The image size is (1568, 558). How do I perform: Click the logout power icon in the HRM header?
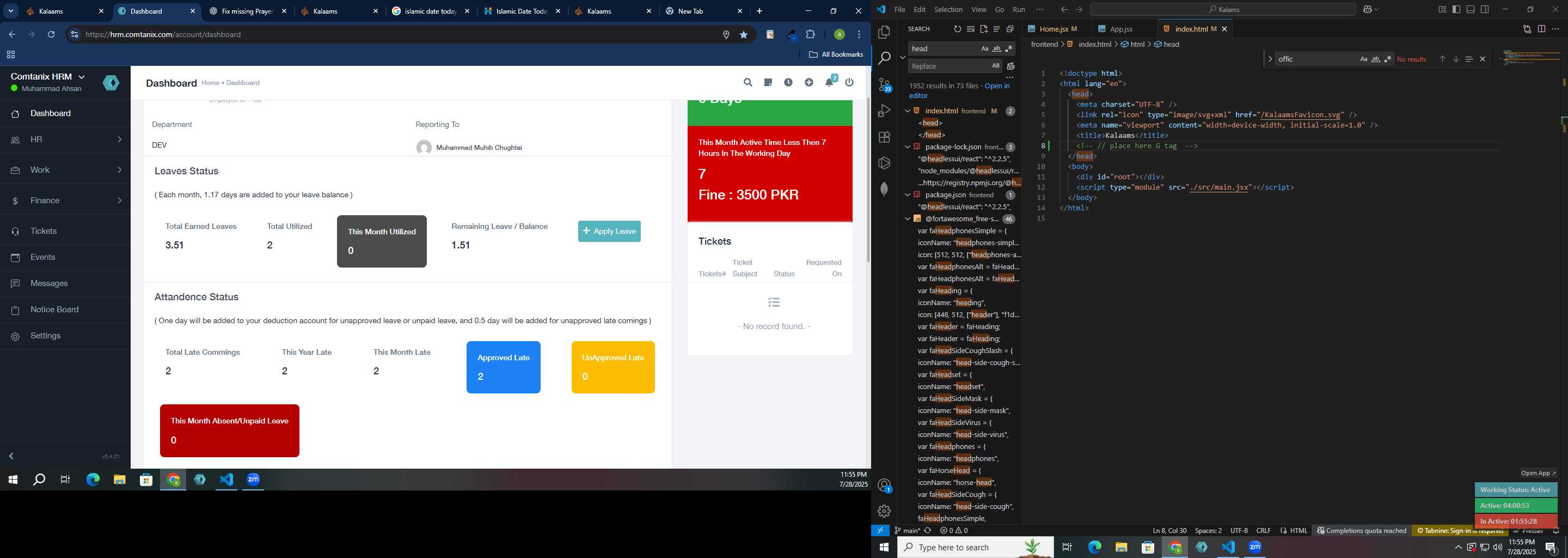(850, 82)
